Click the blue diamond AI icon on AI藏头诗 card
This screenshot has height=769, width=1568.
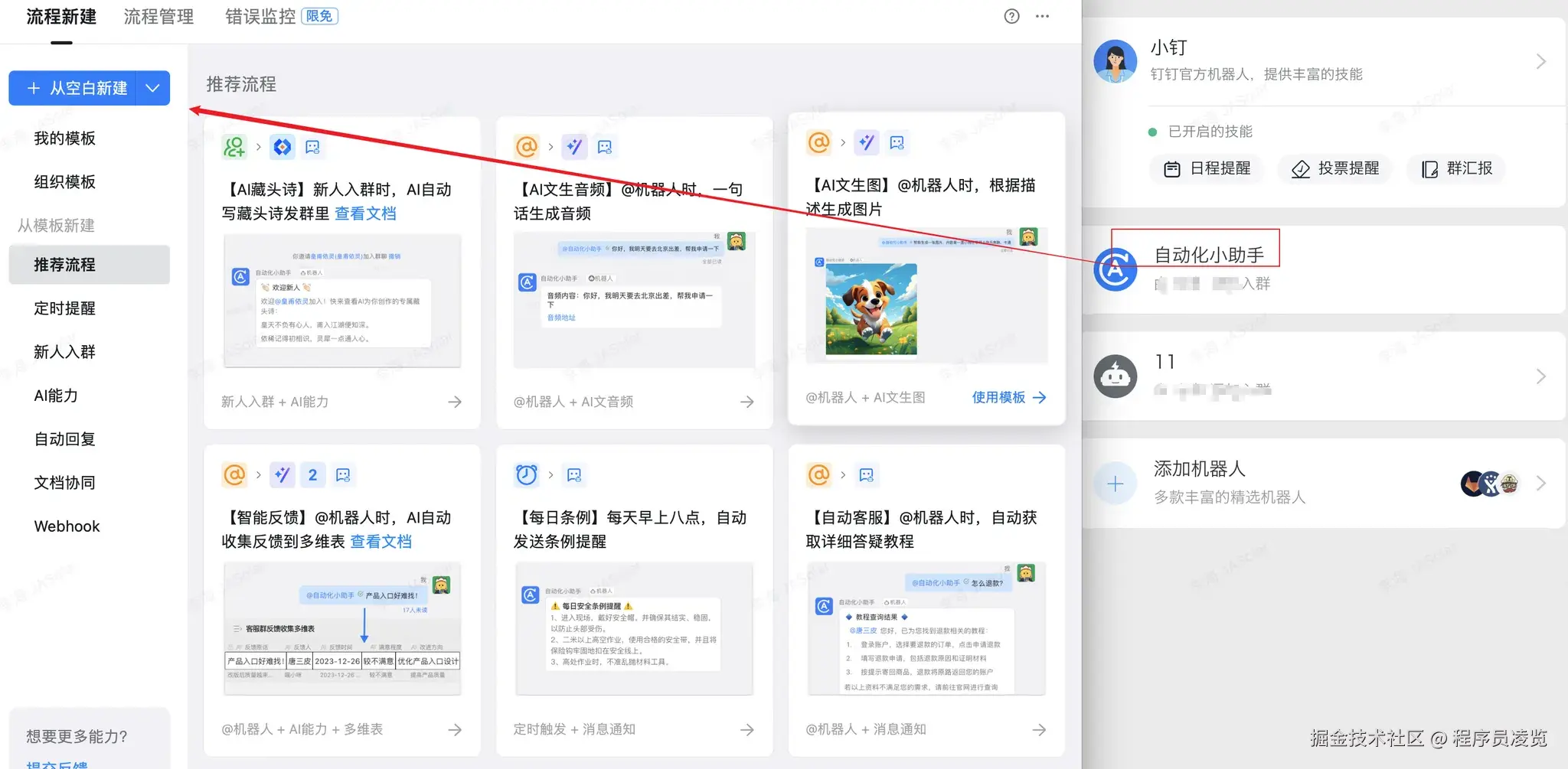(283, 147)
